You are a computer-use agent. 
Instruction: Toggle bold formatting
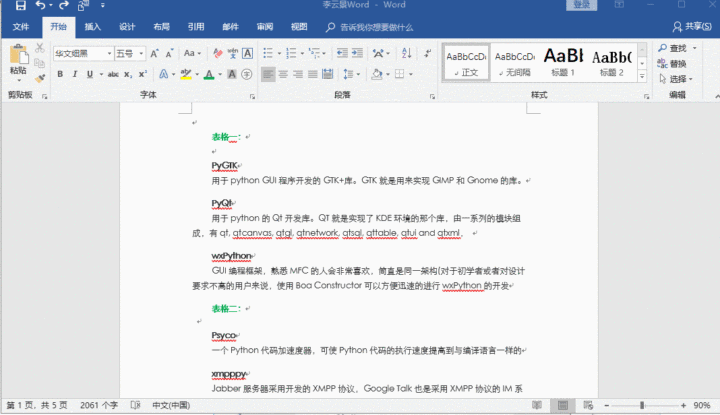(x=61, y=74)
